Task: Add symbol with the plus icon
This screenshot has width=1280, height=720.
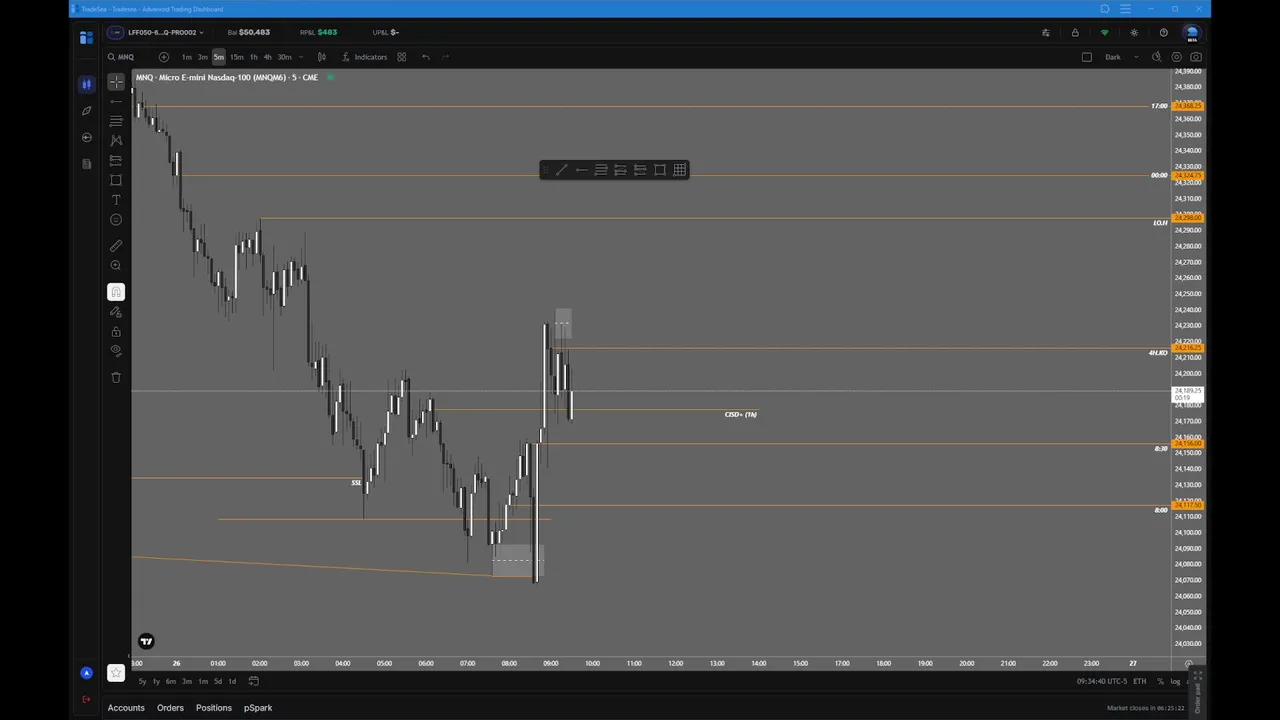Action: coord(164,57)
